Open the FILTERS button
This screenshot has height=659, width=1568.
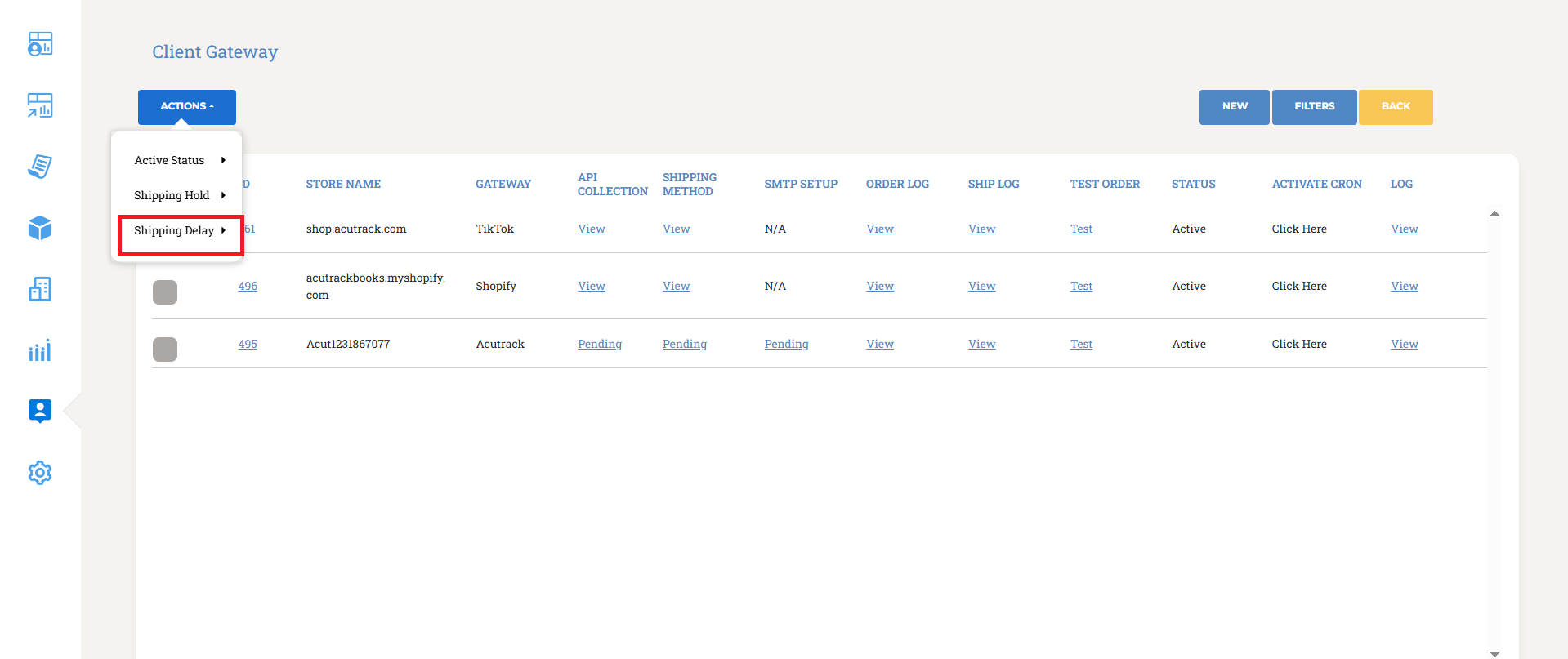tap(1315, 107)
